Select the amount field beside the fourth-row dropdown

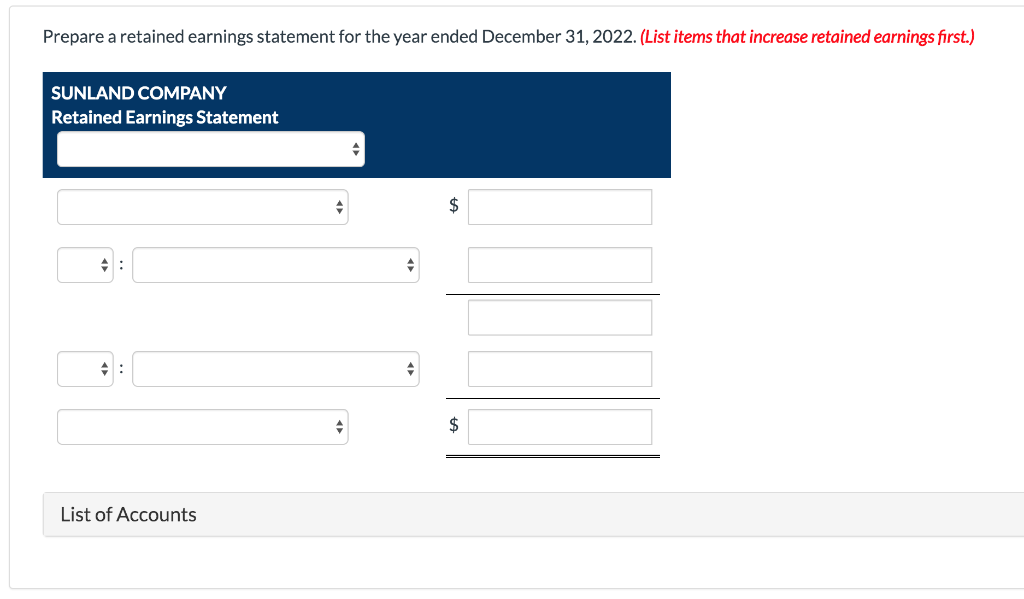tap(559, 368)
